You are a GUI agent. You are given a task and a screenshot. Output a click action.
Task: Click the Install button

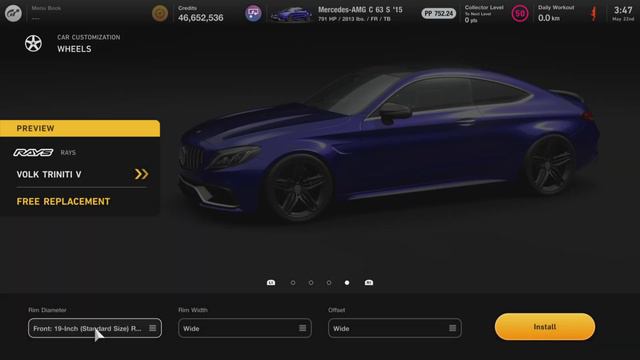(x=545, y=327)
